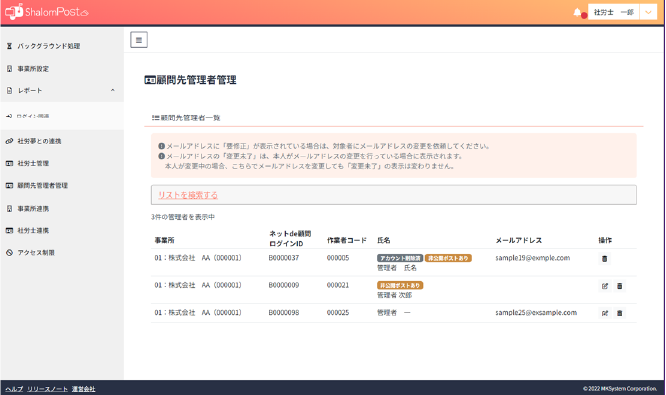
Task: Select login ID B0000037
Action: 284,258
